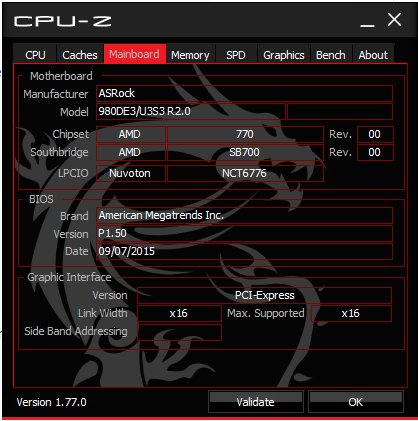Image resolution: width=418 pixels, height=421 pixels.
Task: Close the CPU-Z window
Action: pos(394,20)
